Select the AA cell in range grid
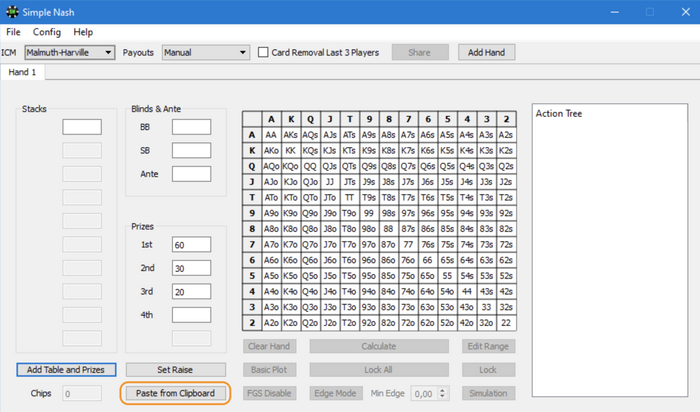Screen dimensions: 700x412 [x=271, y=135]
